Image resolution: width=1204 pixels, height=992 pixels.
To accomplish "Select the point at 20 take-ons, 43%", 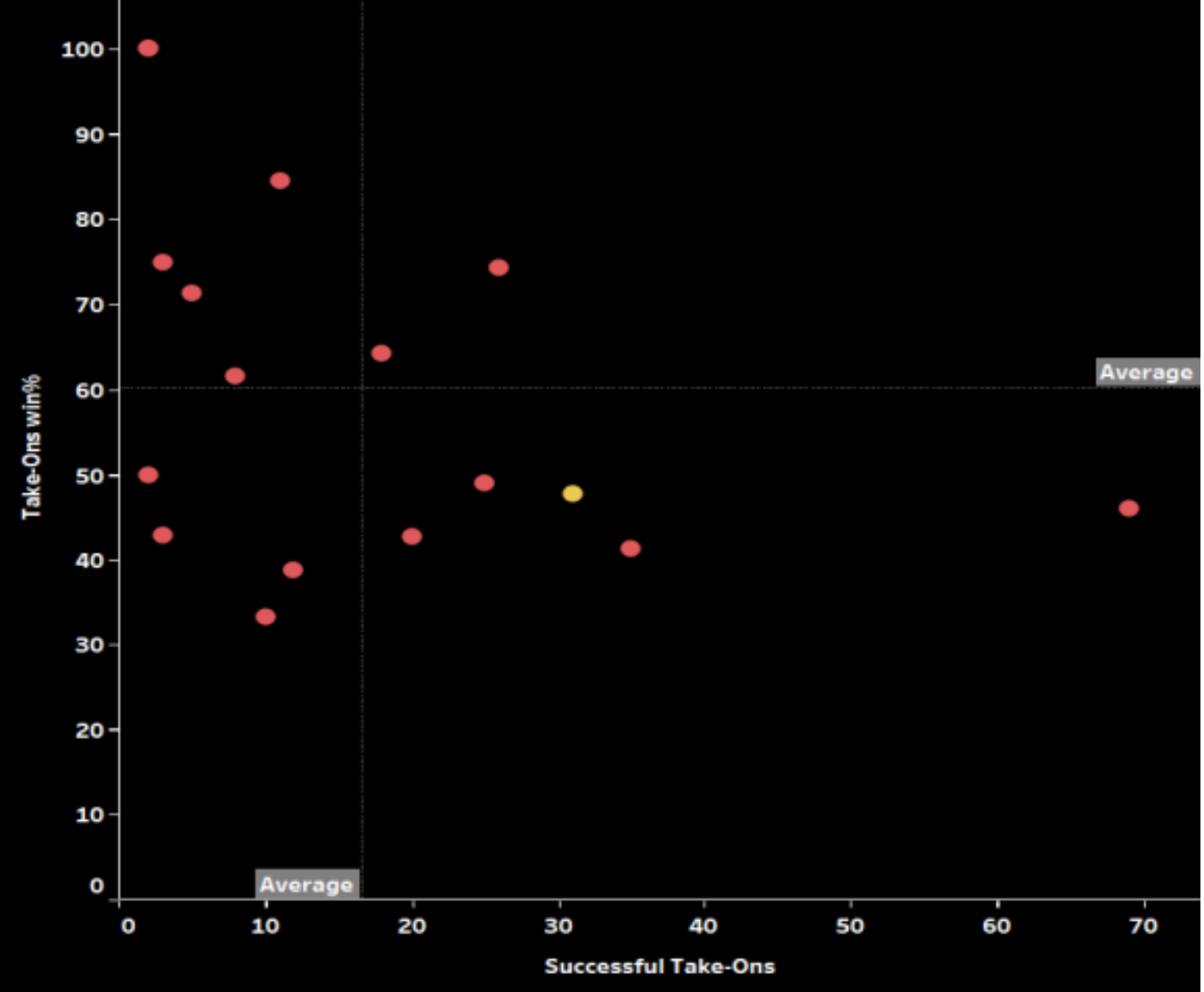I will tap(411, 536).
